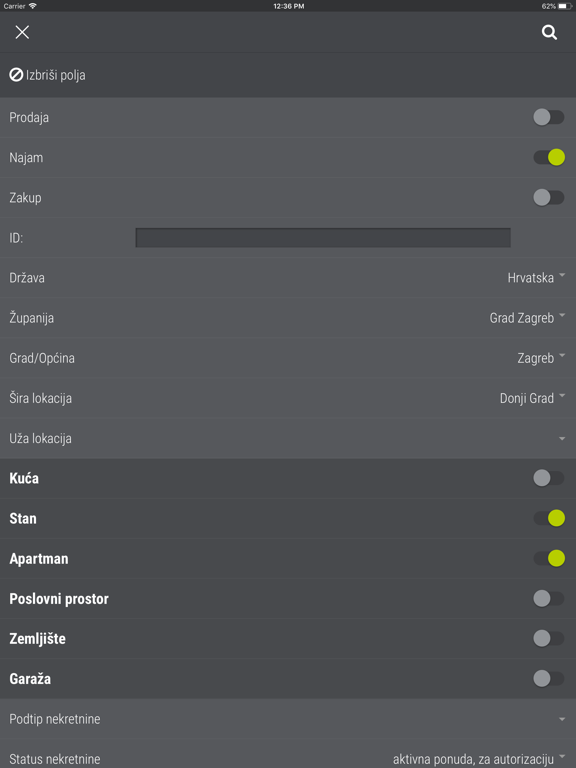The image size is (576, 768).
Task: Switch off the Apartman toggle
Action: click(x=549, y=558)
